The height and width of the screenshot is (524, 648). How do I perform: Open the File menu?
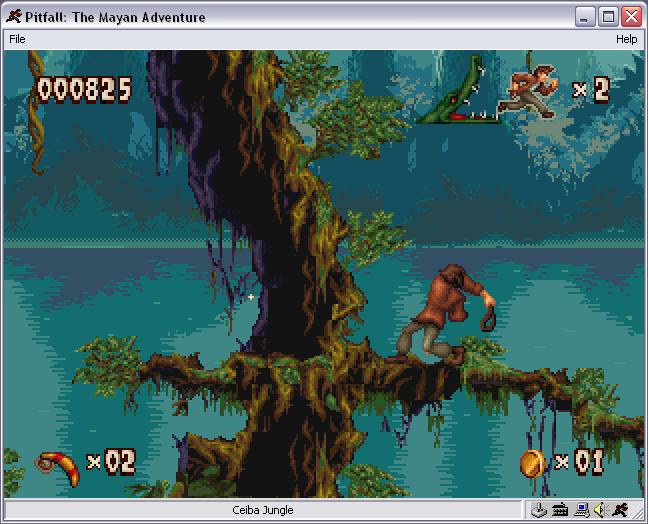point(17,39)
